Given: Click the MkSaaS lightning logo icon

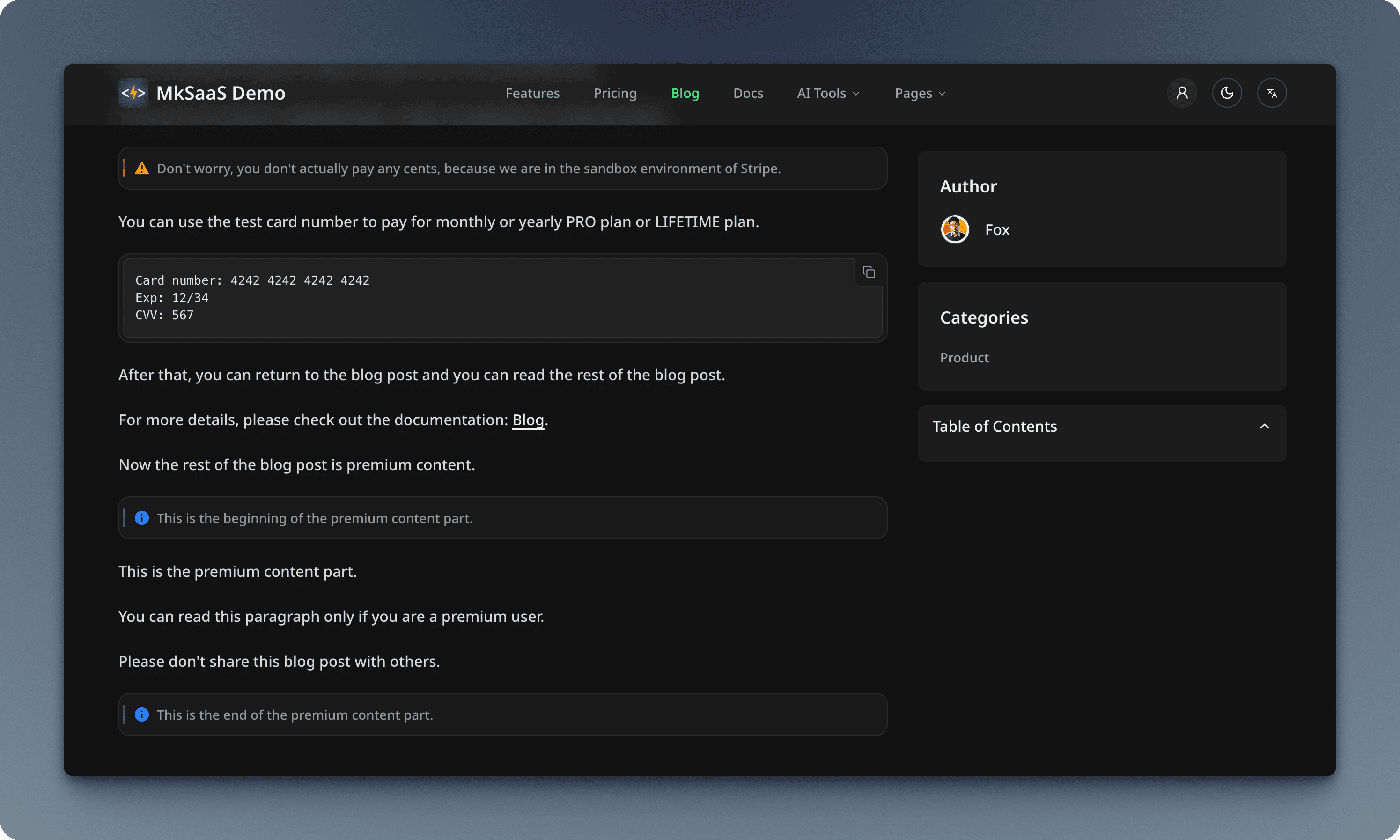Looking at the screenshot, I should (133, 93).
